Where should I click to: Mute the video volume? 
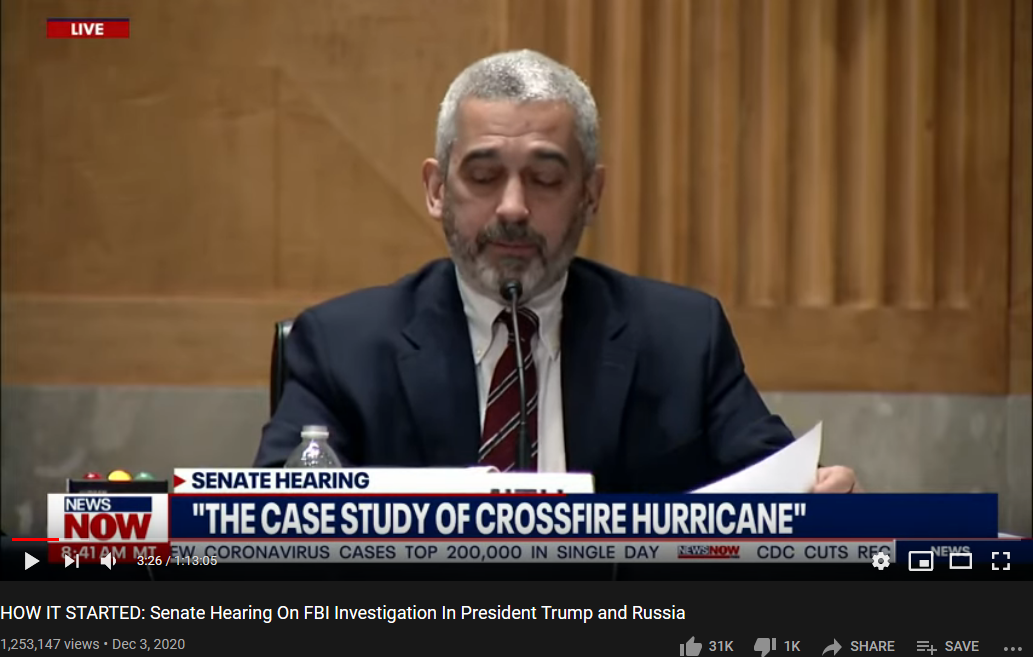109,561
